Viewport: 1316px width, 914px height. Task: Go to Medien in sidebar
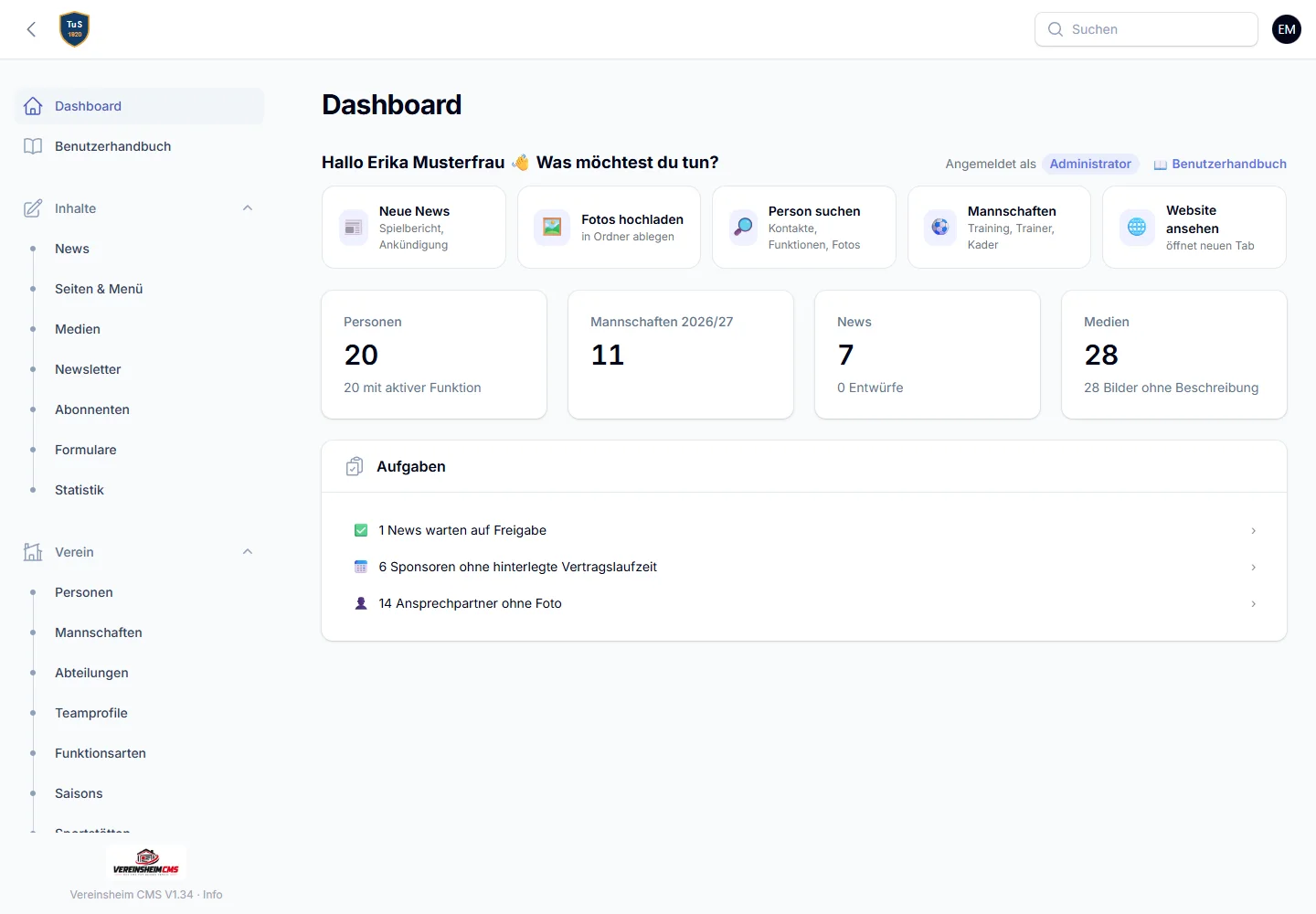point(78,329)
